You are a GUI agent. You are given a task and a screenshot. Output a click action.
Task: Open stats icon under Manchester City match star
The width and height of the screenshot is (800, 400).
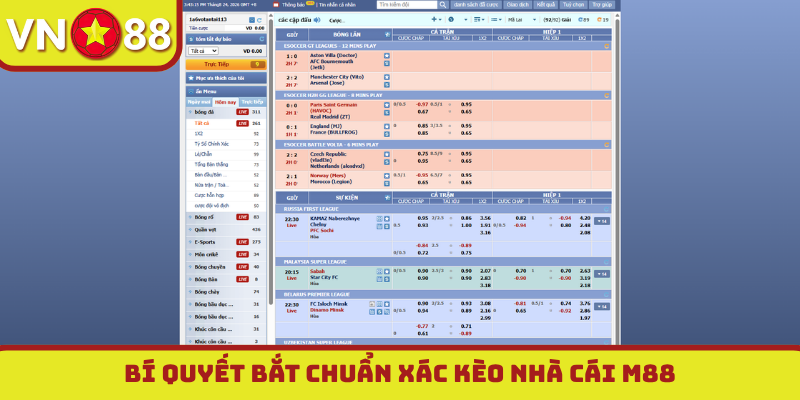(387, 84)
